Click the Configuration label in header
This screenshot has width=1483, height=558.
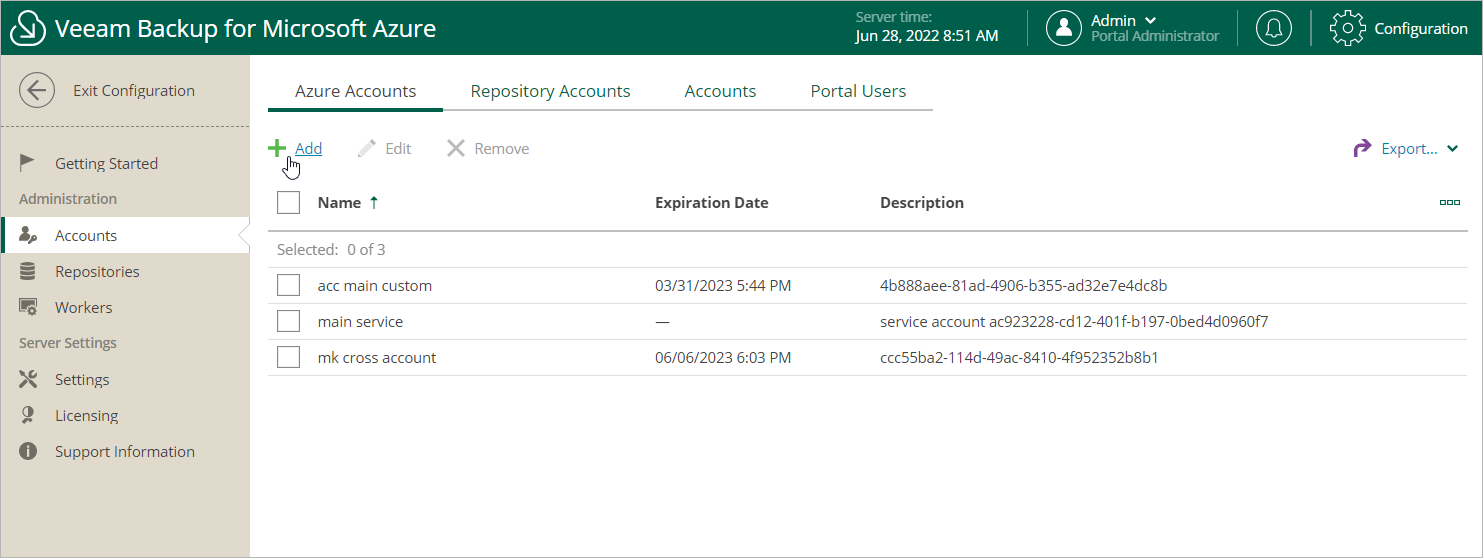1421,29
